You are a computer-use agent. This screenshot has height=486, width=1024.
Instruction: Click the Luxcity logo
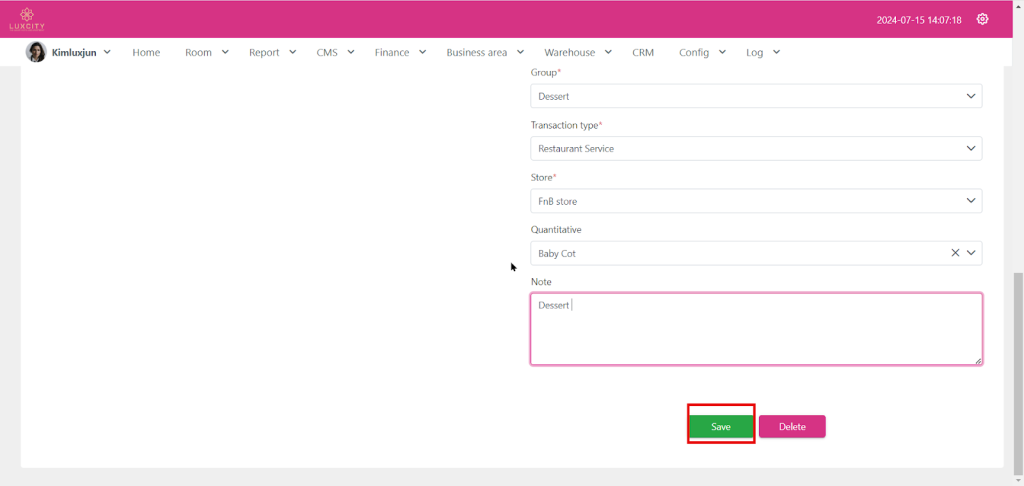click(x=27, y=19)
